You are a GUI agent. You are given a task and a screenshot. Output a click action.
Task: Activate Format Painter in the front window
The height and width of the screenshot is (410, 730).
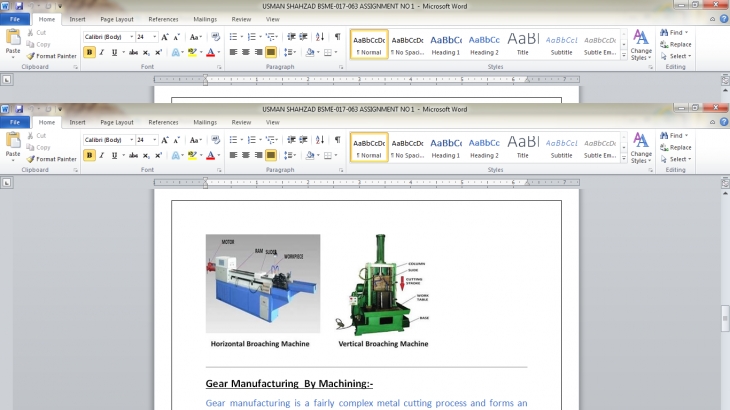51,159
